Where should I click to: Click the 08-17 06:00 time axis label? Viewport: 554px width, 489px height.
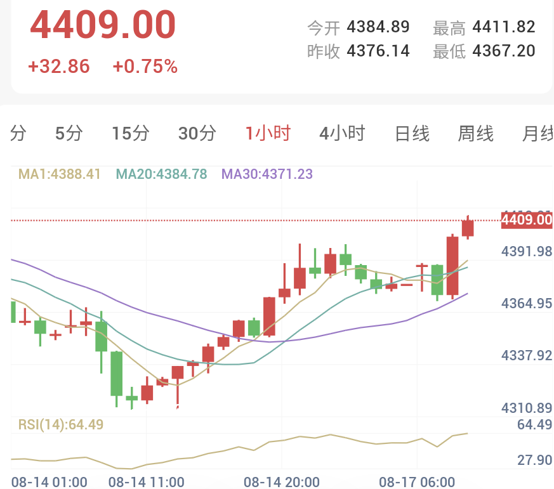click(417, 482)
